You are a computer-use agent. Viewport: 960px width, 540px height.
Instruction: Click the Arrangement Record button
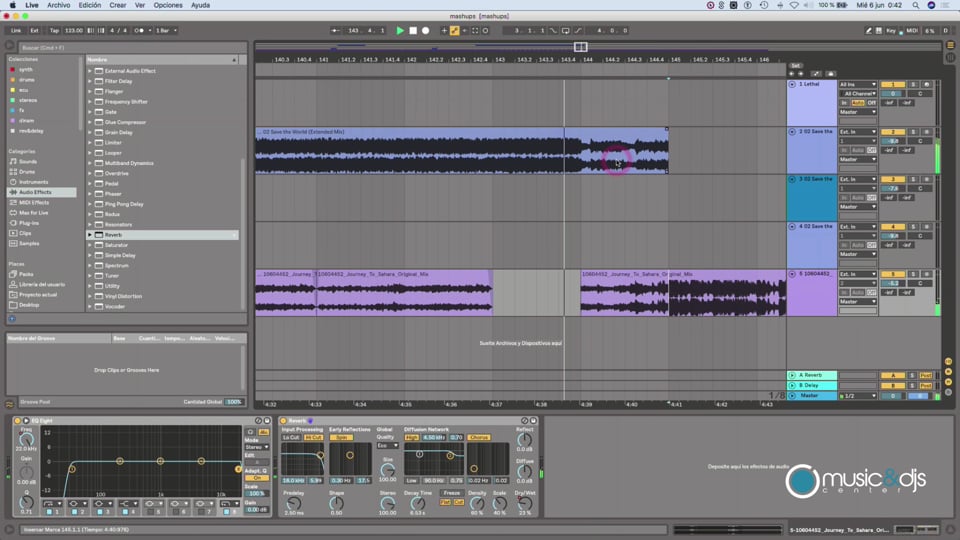pos(426,30)
